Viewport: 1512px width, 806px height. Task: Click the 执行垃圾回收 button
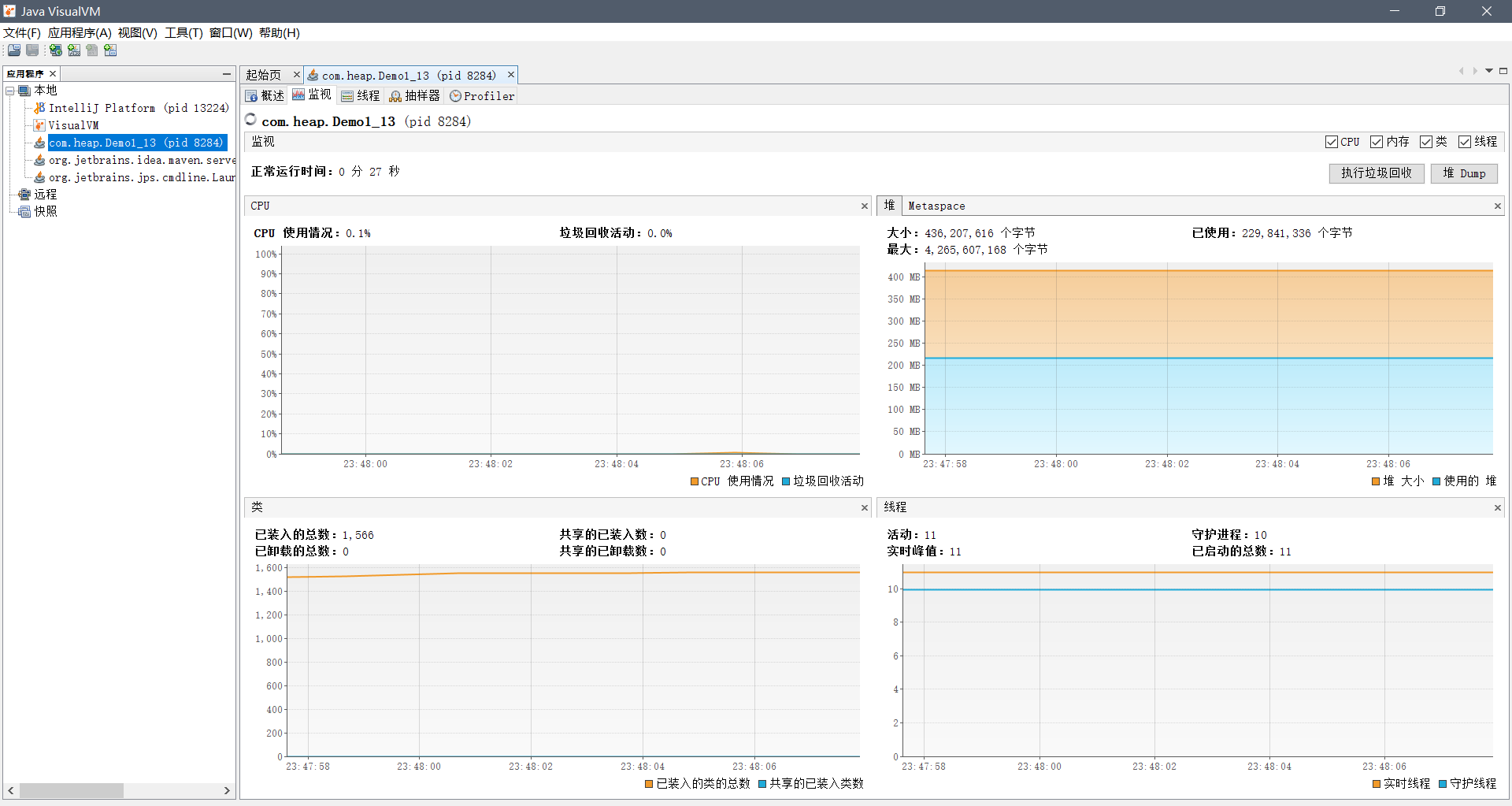pyautogui.click(x=1377, y=173)
